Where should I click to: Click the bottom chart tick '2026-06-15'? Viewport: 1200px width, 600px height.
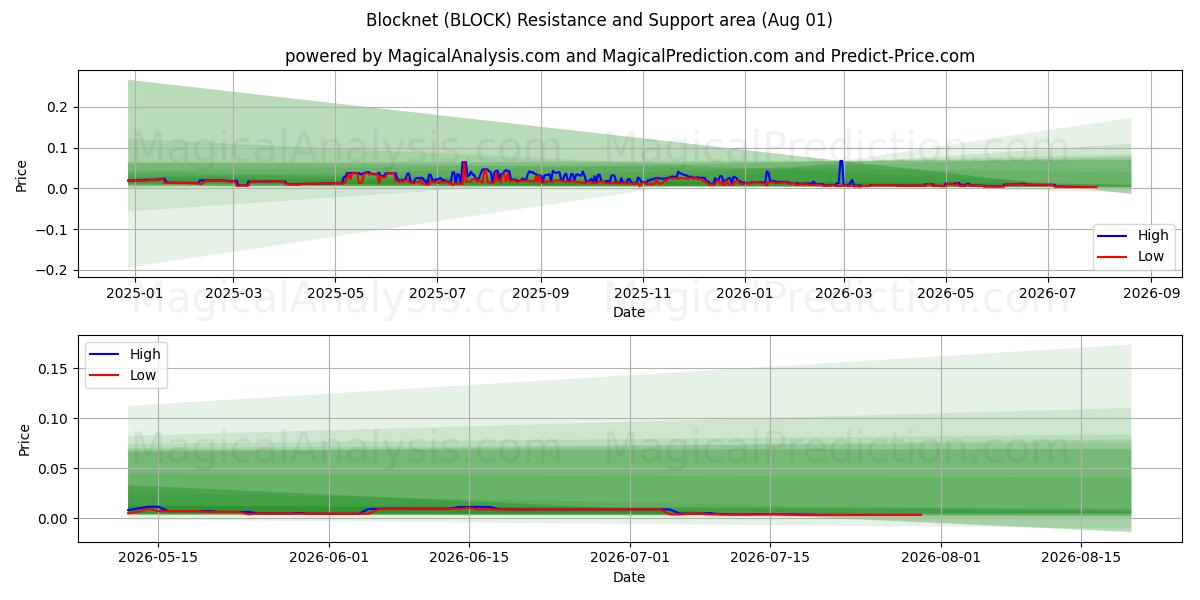coord(469,559)
